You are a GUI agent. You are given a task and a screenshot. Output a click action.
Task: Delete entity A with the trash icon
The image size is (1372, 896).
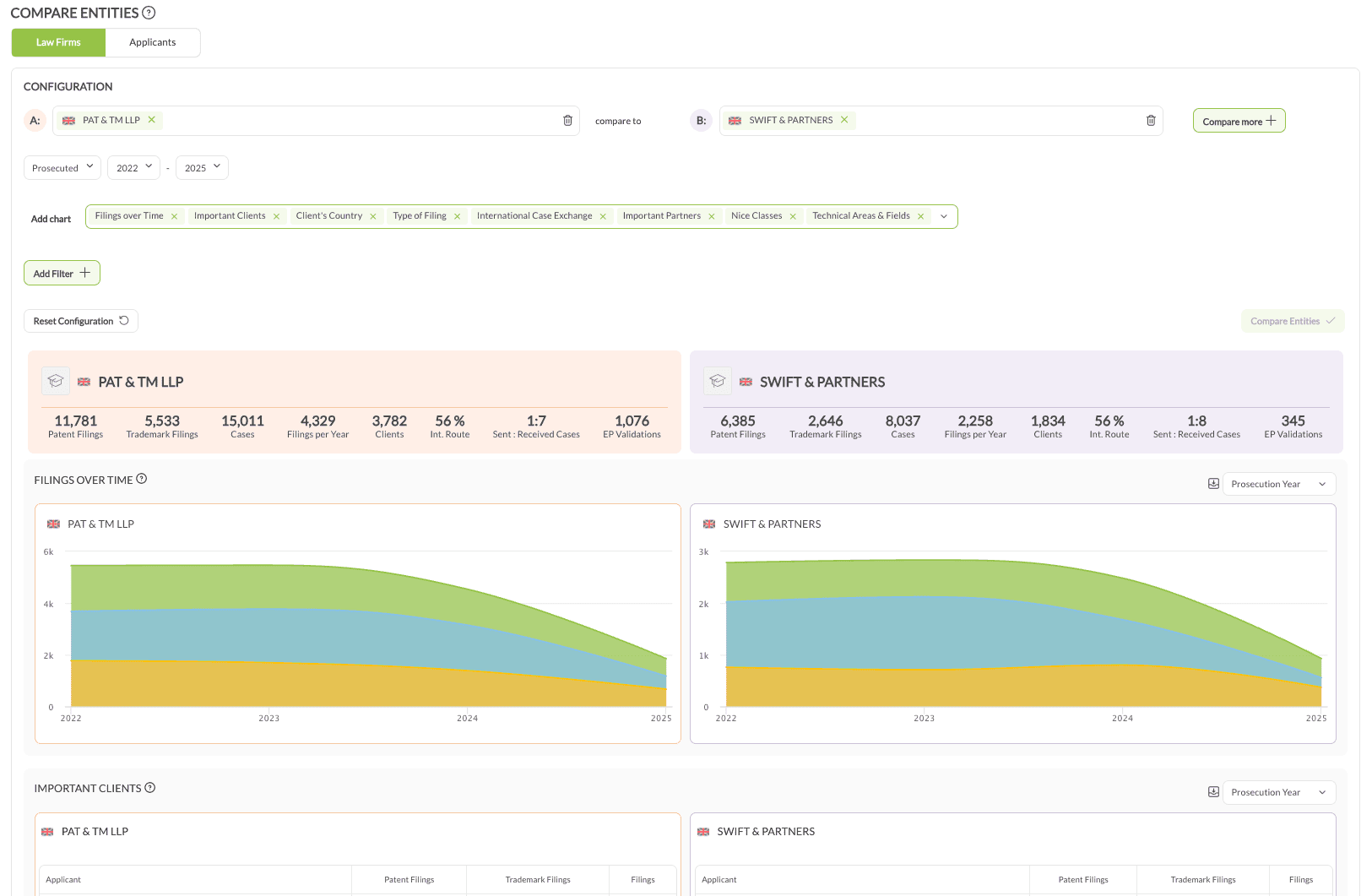coord(567,121)
